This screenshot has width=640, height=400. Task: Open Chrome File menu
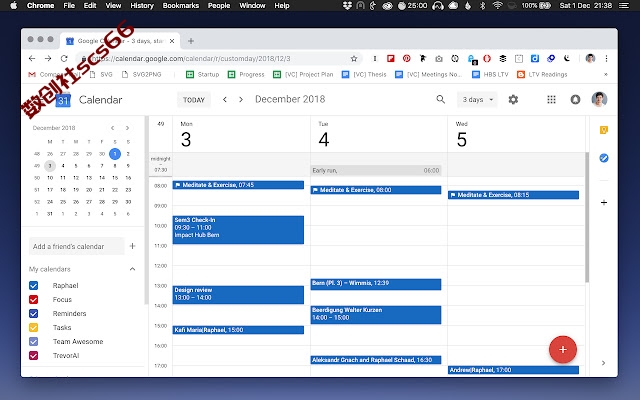pos(69,5)
